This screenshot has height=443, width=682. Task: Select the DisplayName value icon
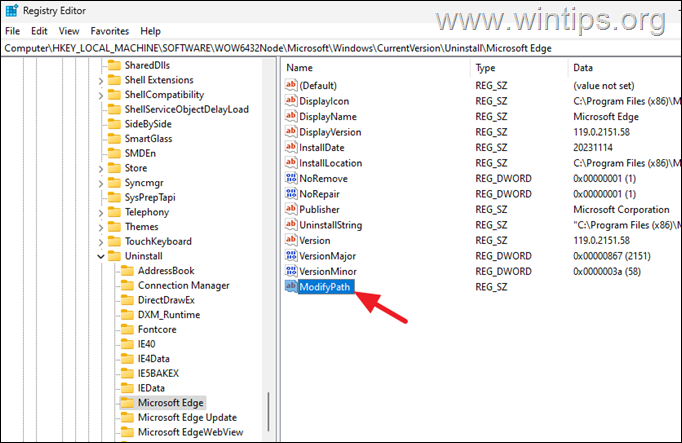coord(291,117)
